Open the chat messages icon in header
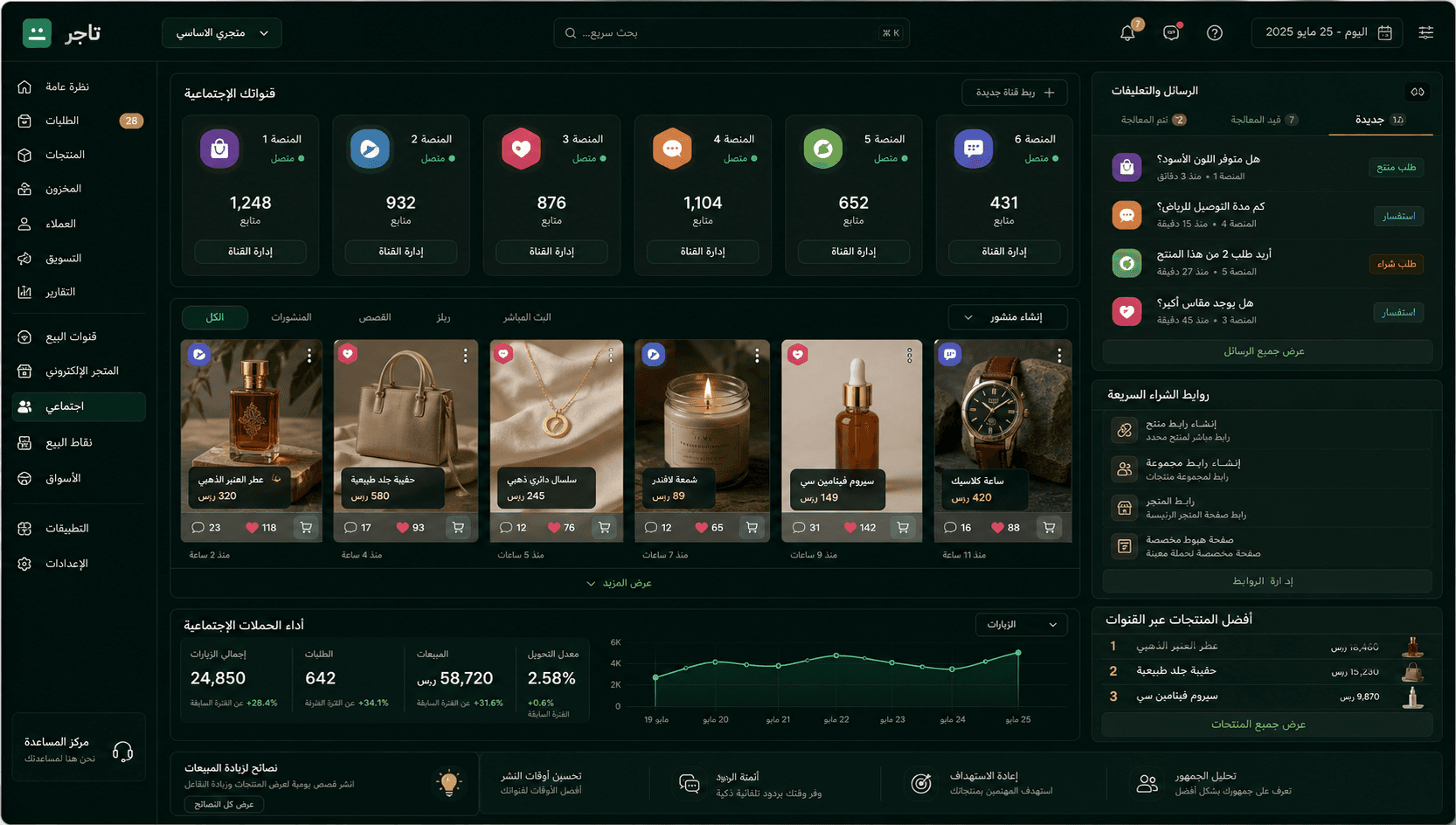This screenshot has width=1456, height=825. pyautogui.click(x=1171, y=33)
